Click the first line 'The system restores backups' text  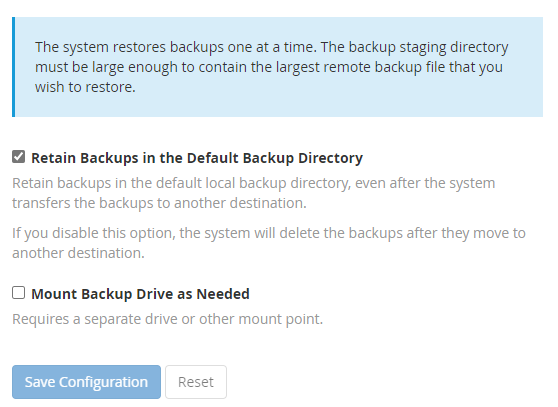tap(272, 47)
